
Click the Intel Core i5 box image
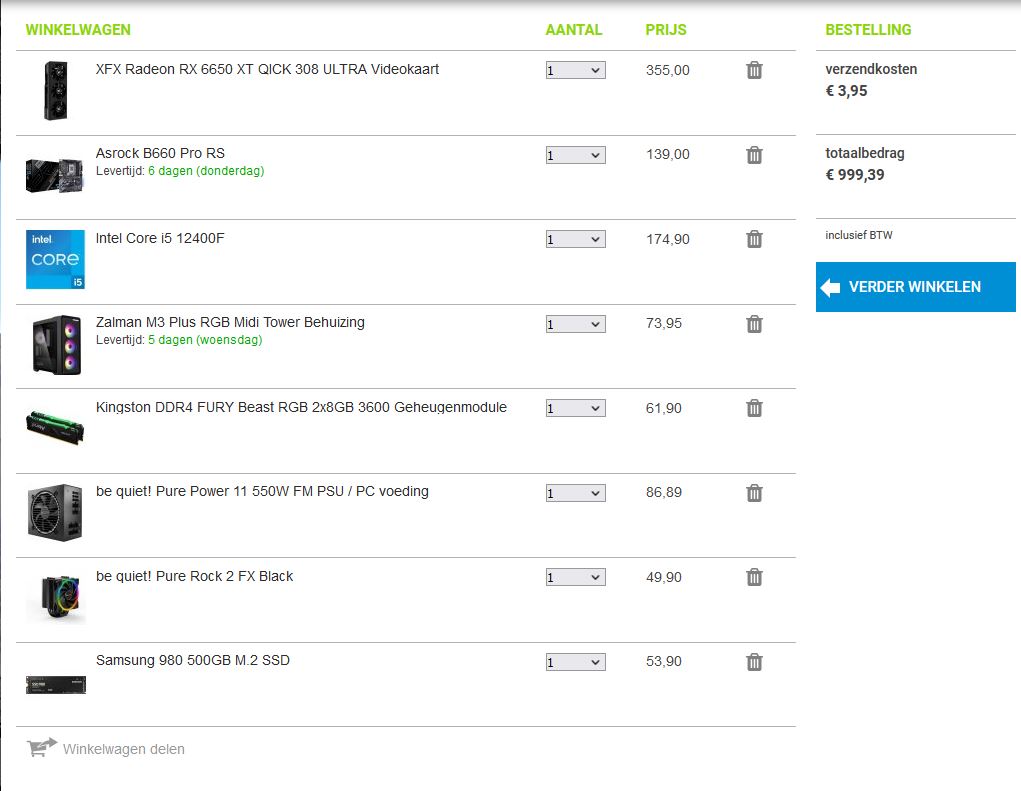[55, 259]
